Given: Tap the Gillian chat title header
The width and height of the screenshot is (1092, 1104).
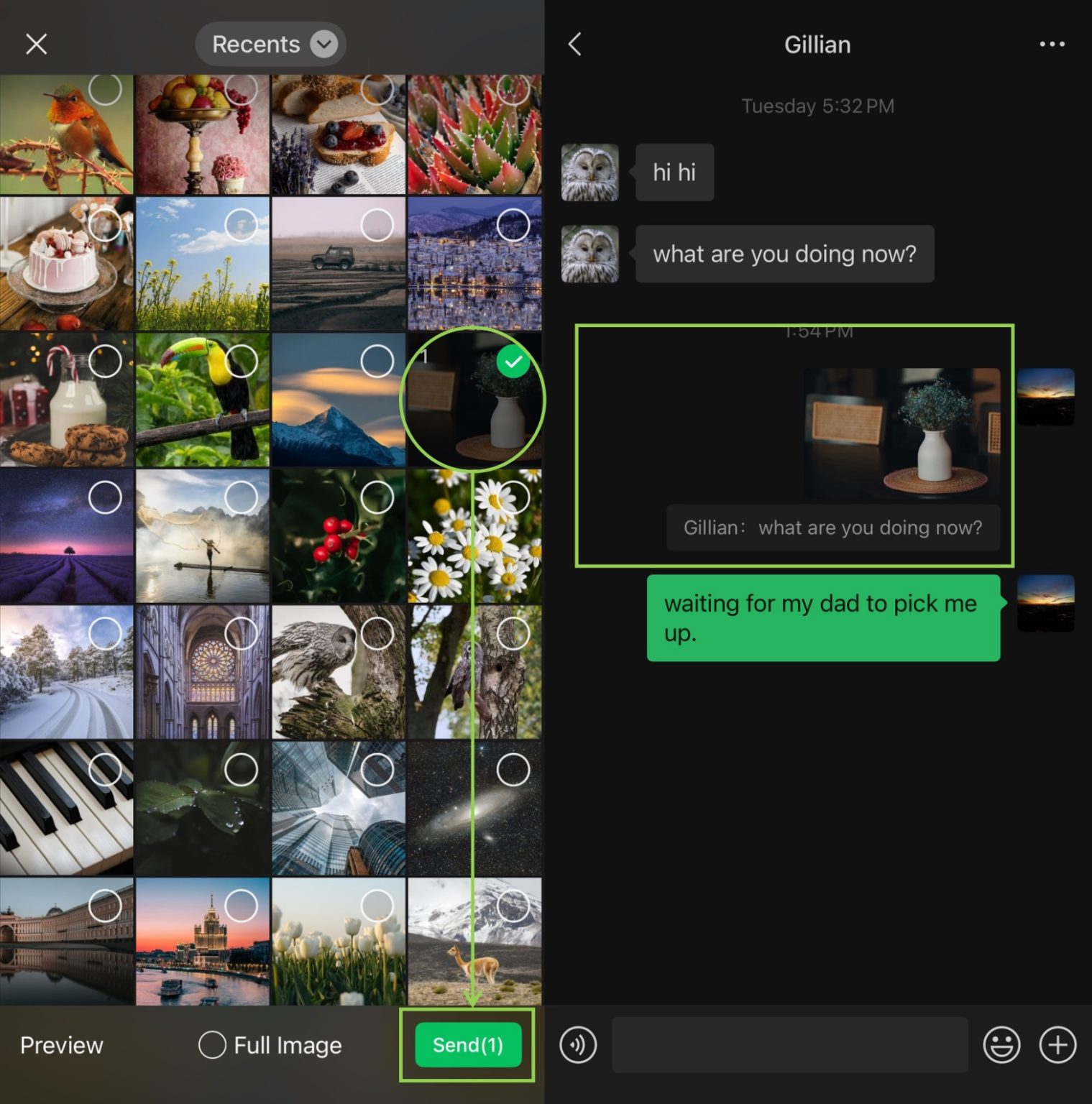Looking at the screenshot, I should tap(817, 44).
